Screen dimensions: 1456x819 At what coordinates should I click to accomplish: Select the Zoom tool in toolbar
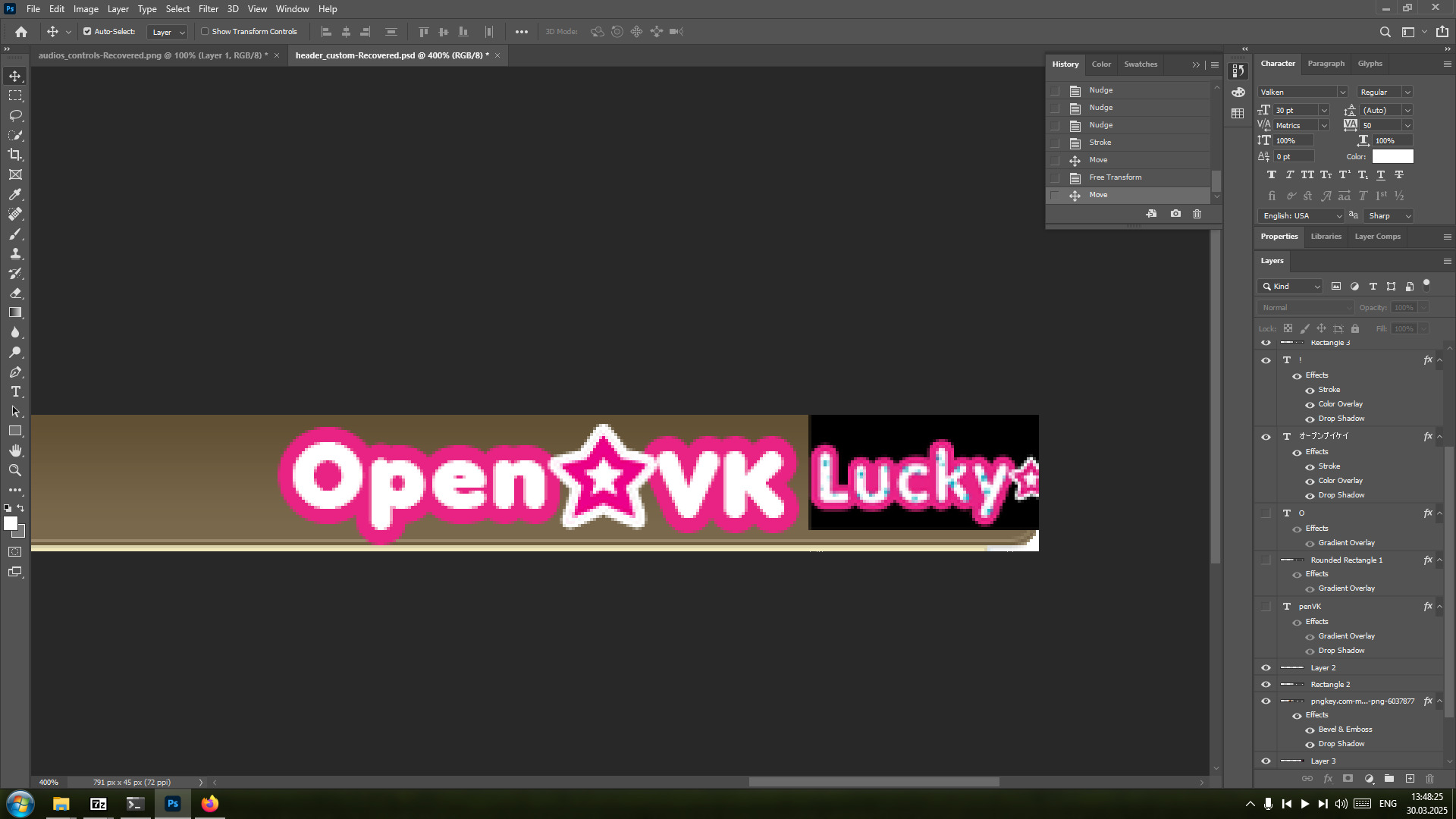[x=15, y=470]
